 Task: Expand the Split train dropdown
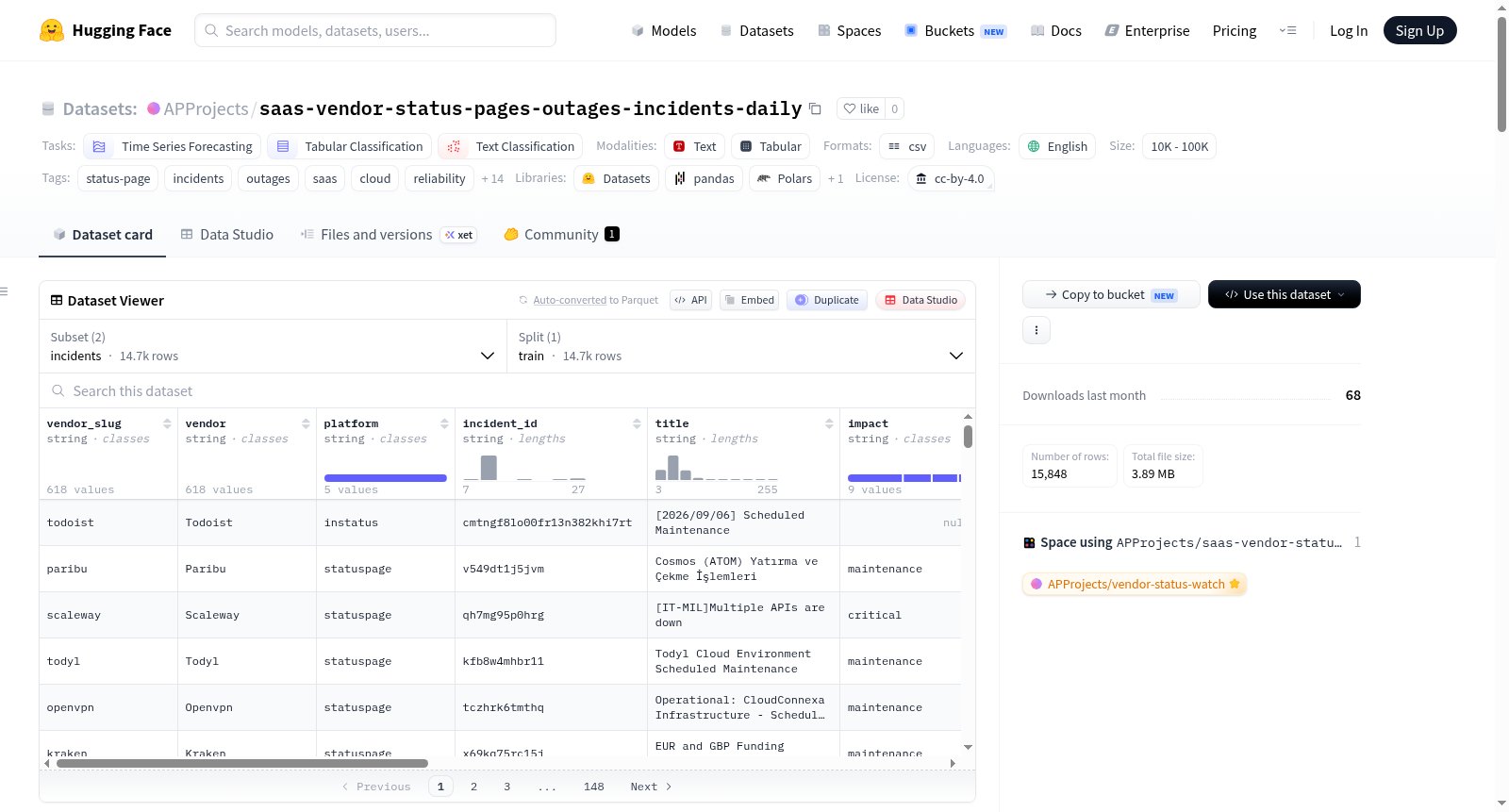point(741,346)
